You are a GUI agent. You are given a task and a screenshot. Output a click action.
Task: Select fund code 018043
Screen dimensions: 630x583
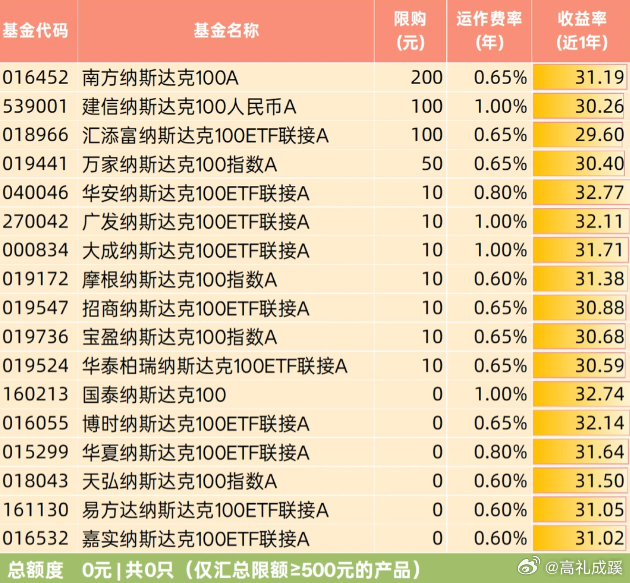35,481
